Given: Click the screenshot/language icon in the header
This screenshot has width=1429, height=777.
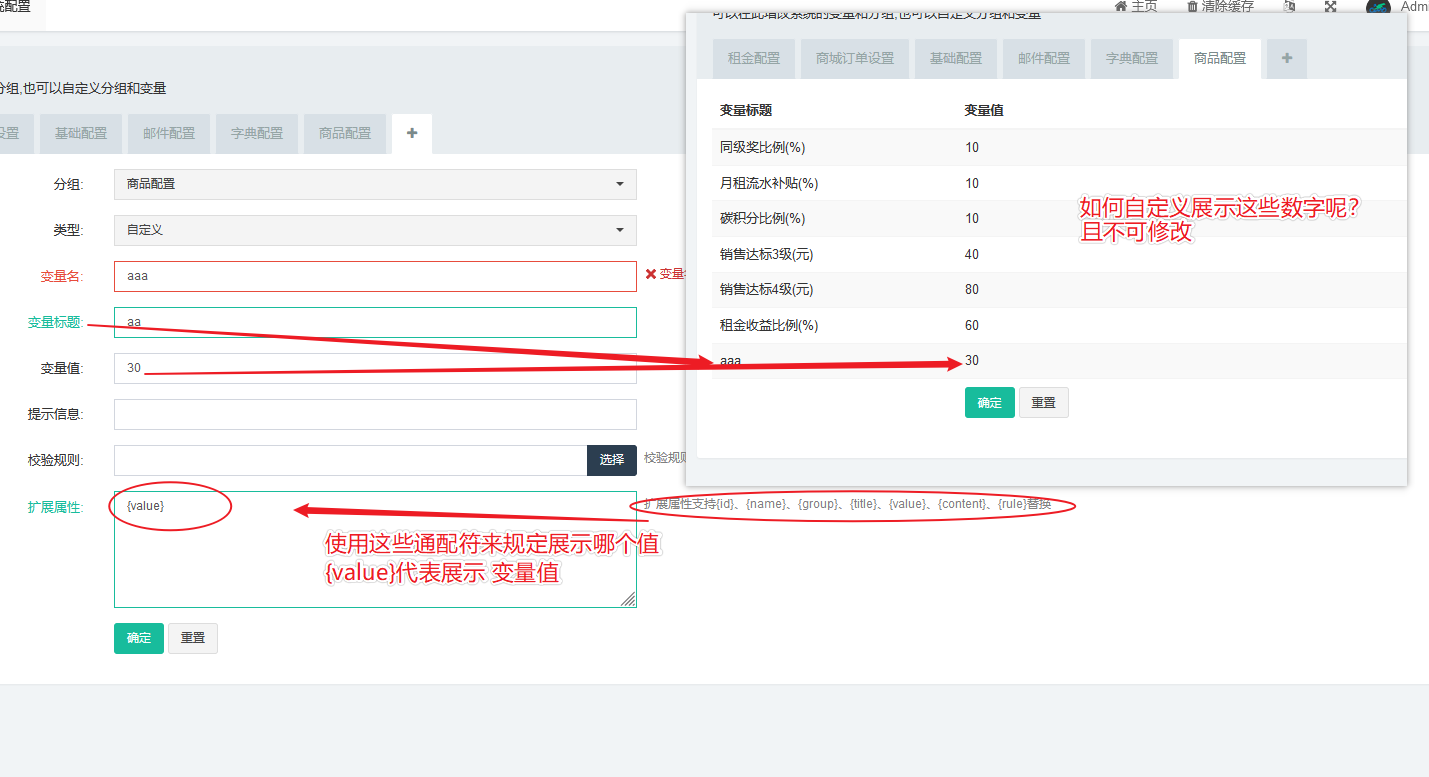Looking at the screenshot, I should coord(1289,7).
